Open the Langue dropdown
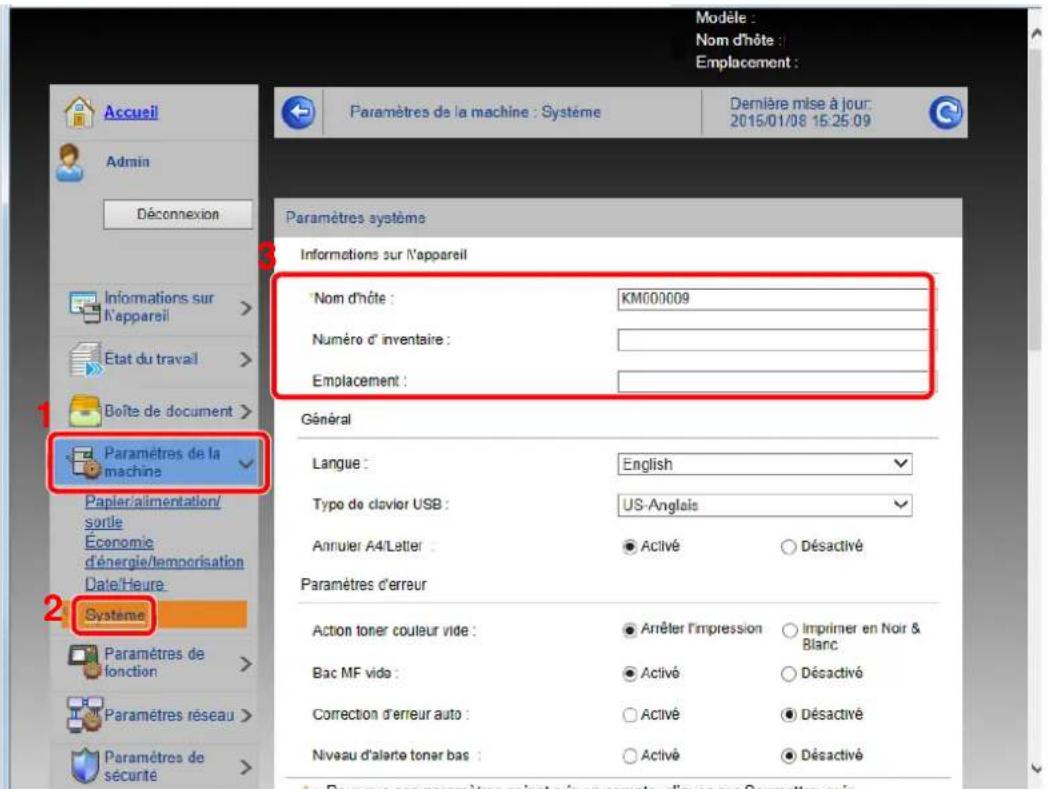Viewport: 1048px width, 789px height. pos(765,464)
